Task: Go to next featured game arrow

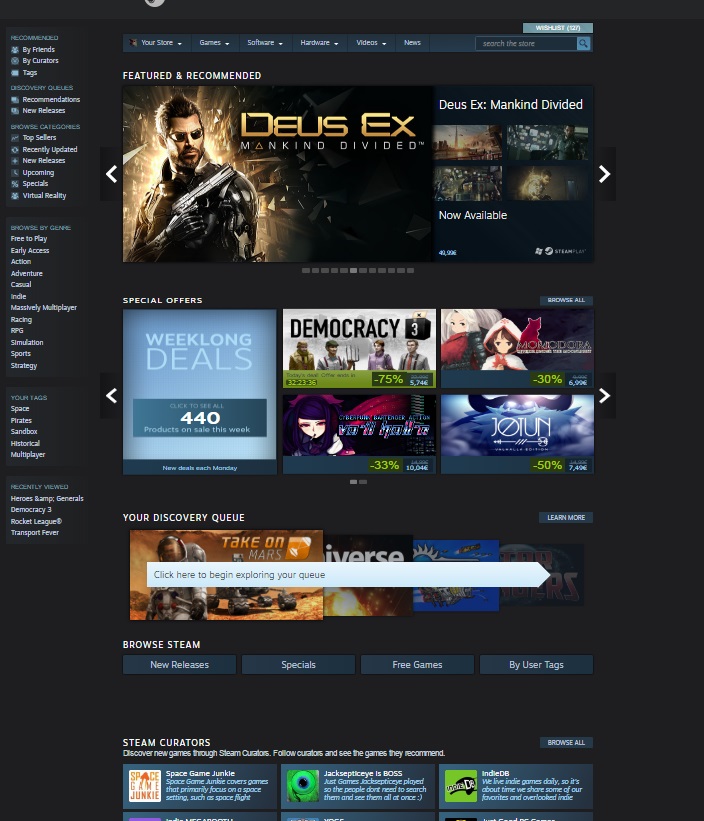Action: [x=605, y=174]
